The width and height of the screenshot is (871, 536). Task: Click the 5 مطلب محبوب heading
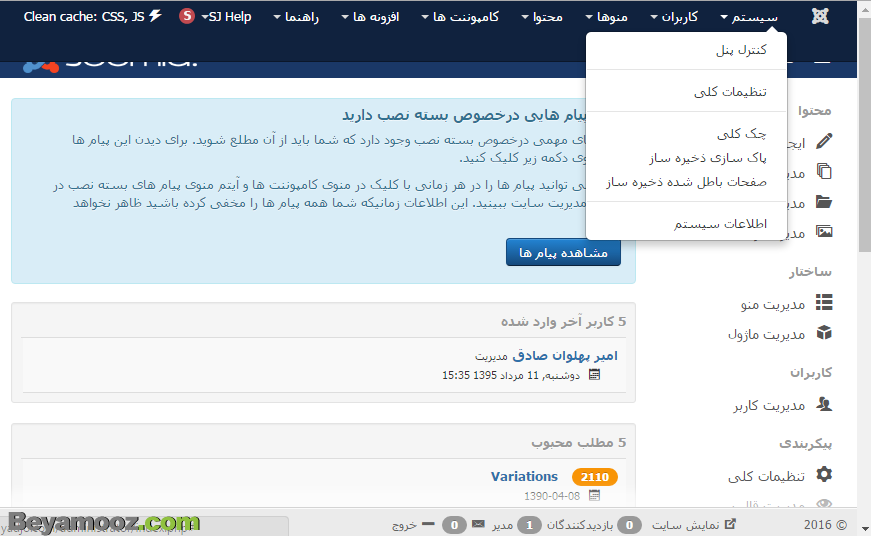(x=579, y=442)
